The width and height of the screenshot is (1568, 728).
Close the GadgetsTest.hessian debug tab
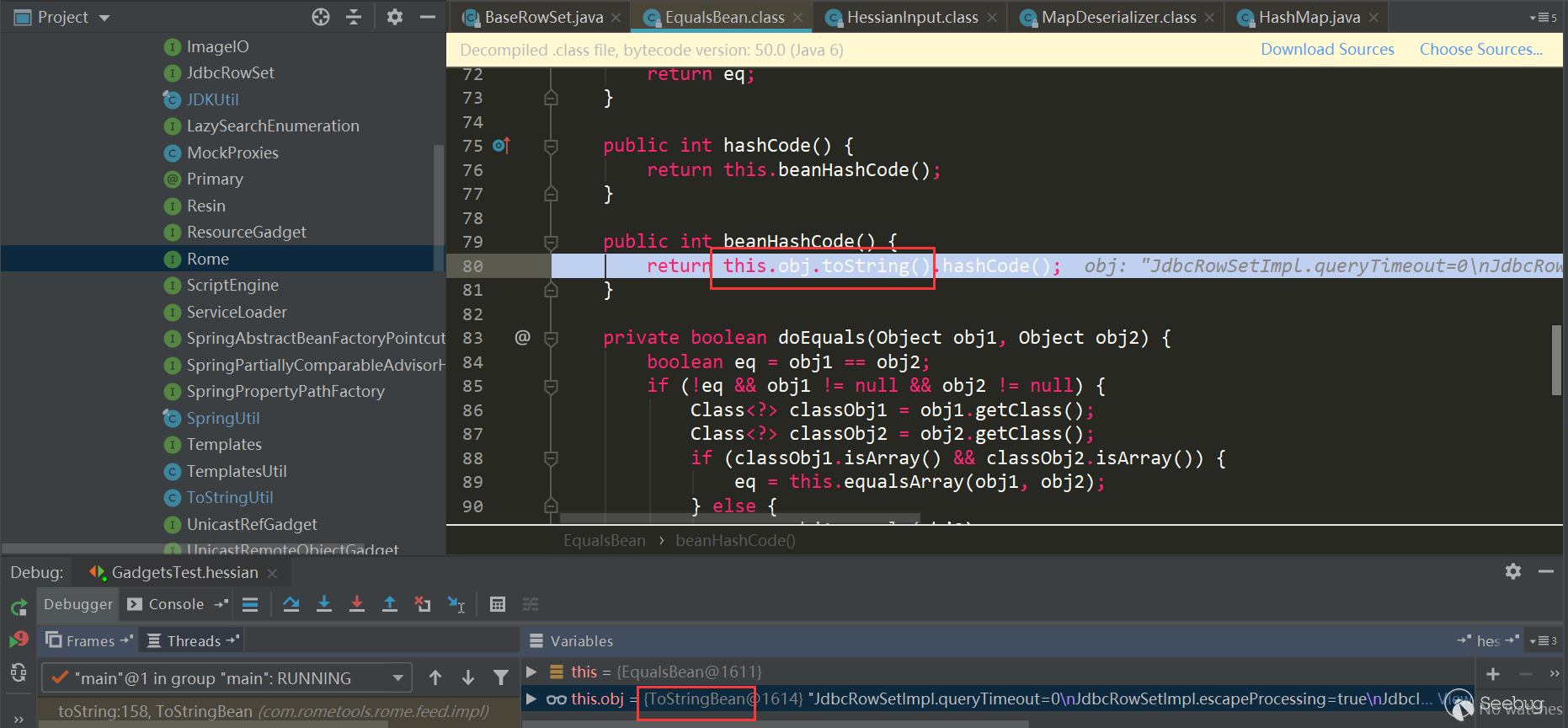[272, 574]
